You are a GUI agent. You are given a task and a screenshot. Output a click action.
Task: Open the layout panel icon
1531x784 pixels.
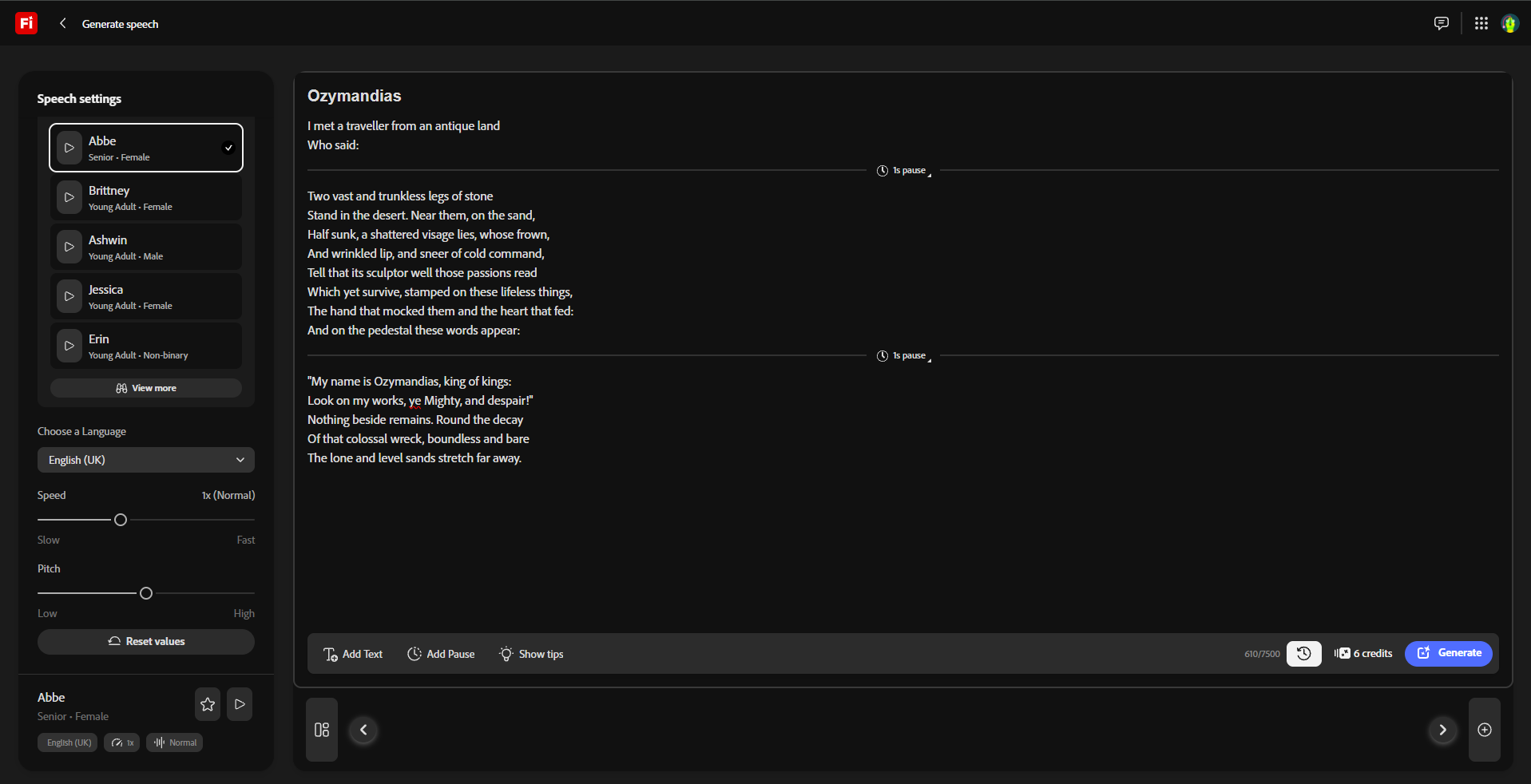tap(322, 730)
